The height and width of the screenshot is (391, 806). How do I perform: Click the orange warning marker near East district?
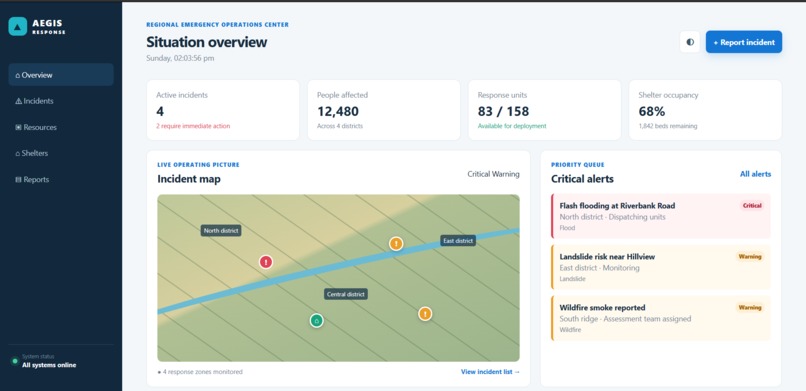[x=396, y=244]
